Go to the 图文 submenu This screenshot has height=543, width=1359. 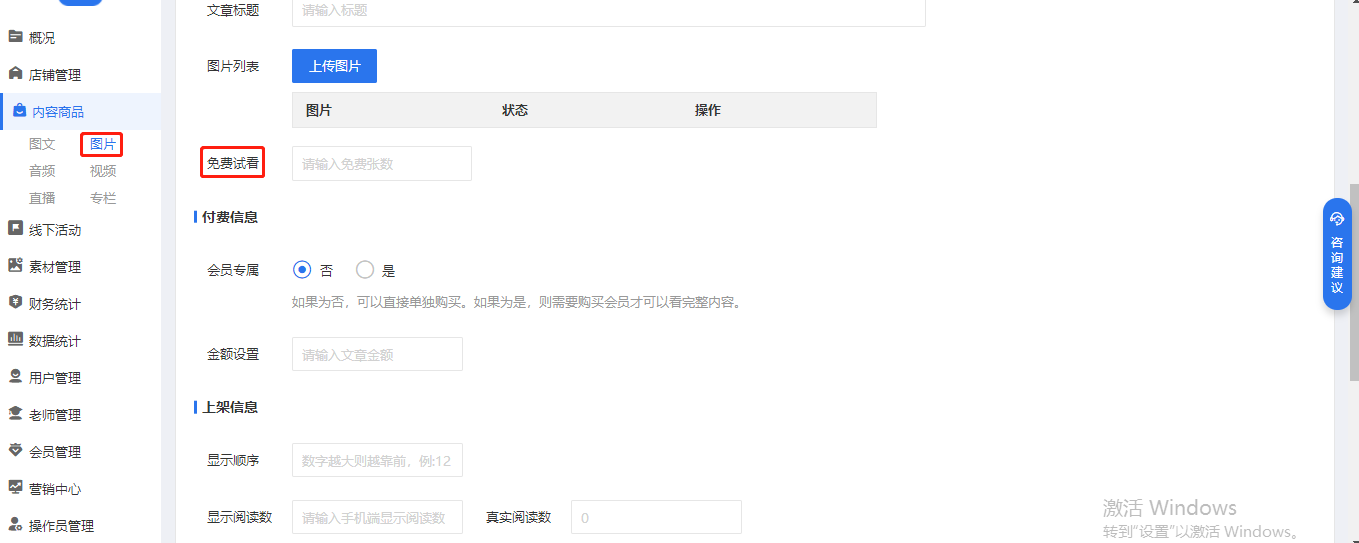coord(42,145)
